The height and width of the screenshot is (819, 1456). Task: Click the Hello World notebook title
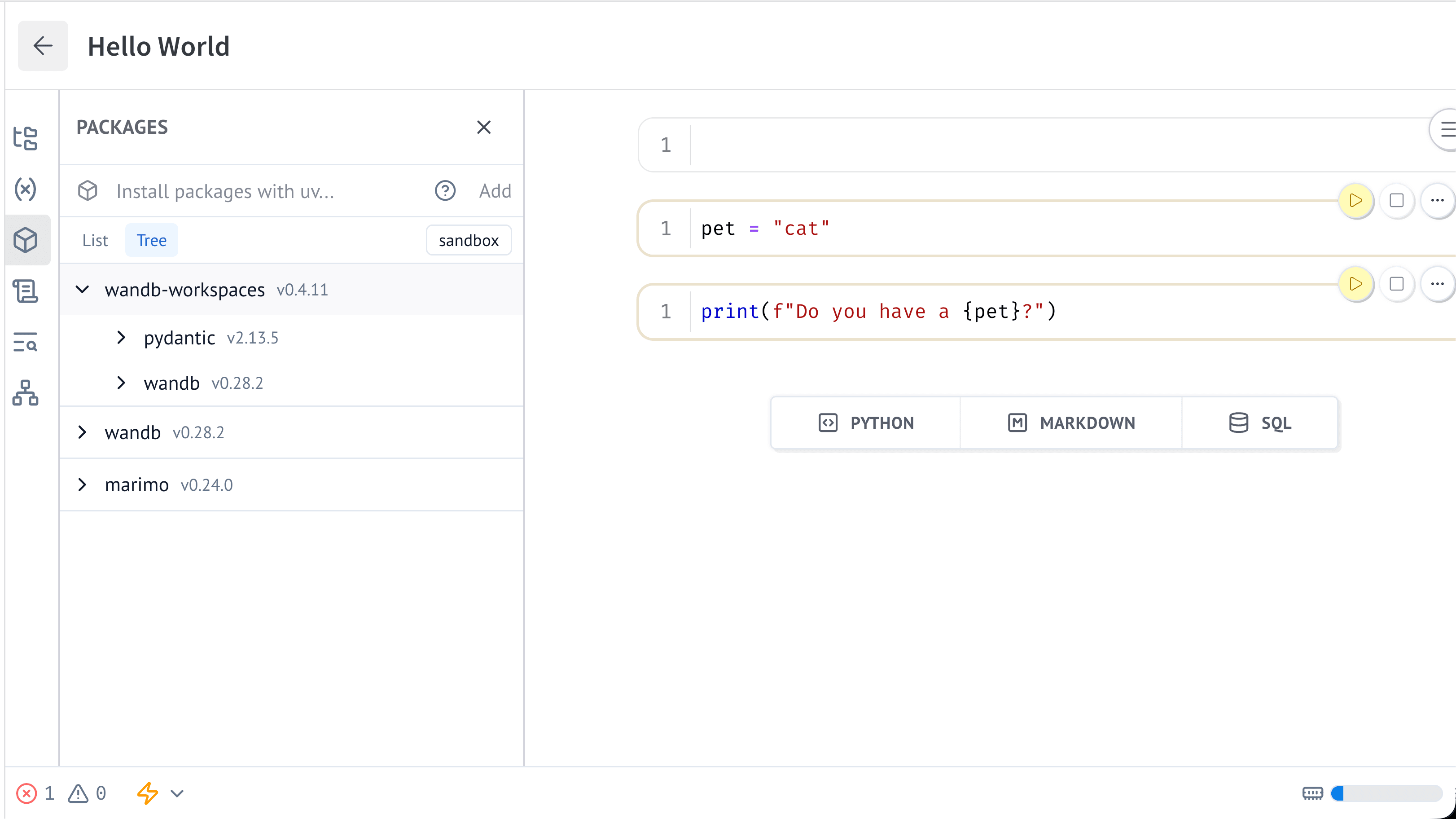[159, 46]
